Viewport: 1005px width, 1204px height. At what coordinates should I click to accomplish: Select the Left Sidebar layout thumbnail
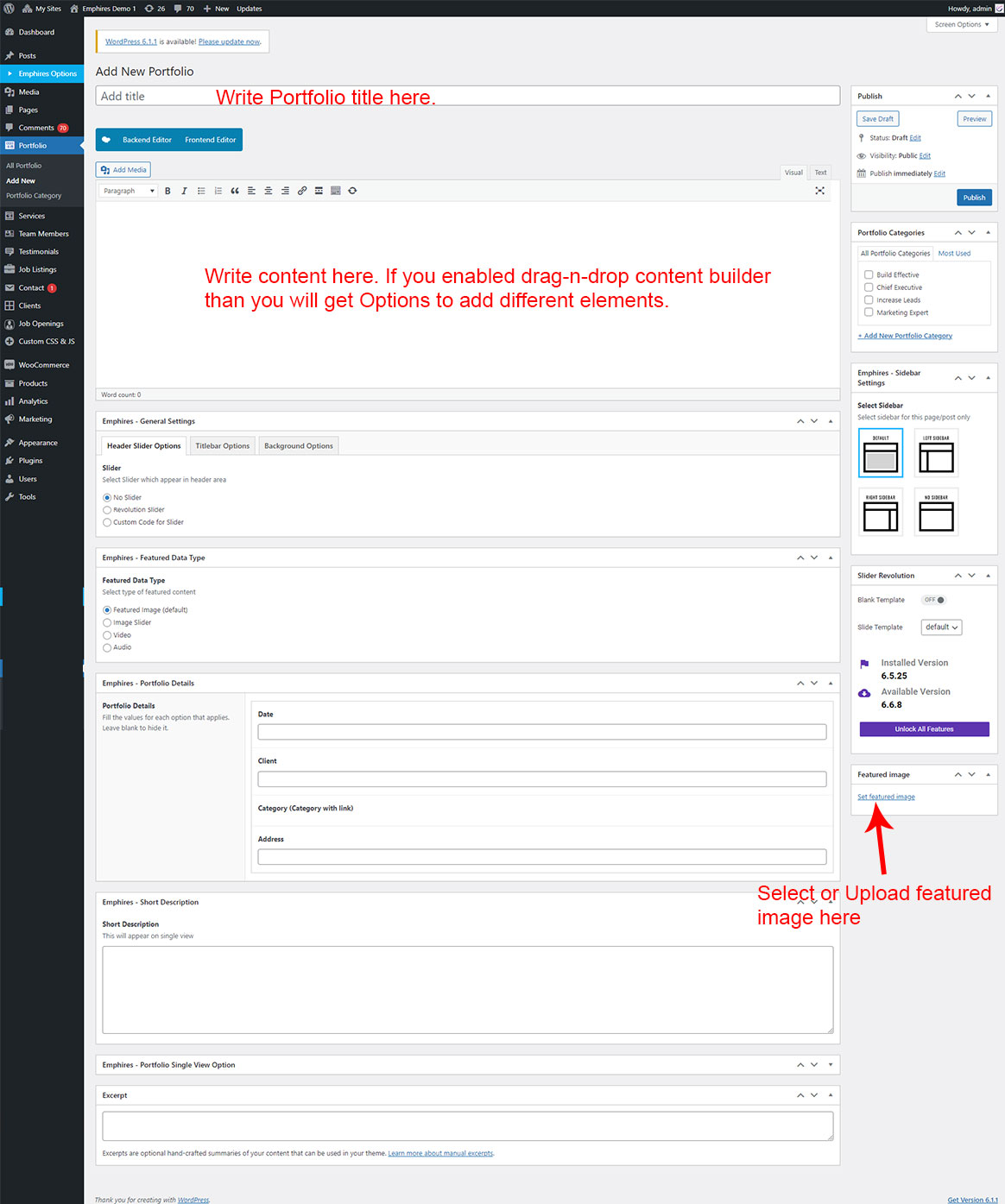coord(936,453)
